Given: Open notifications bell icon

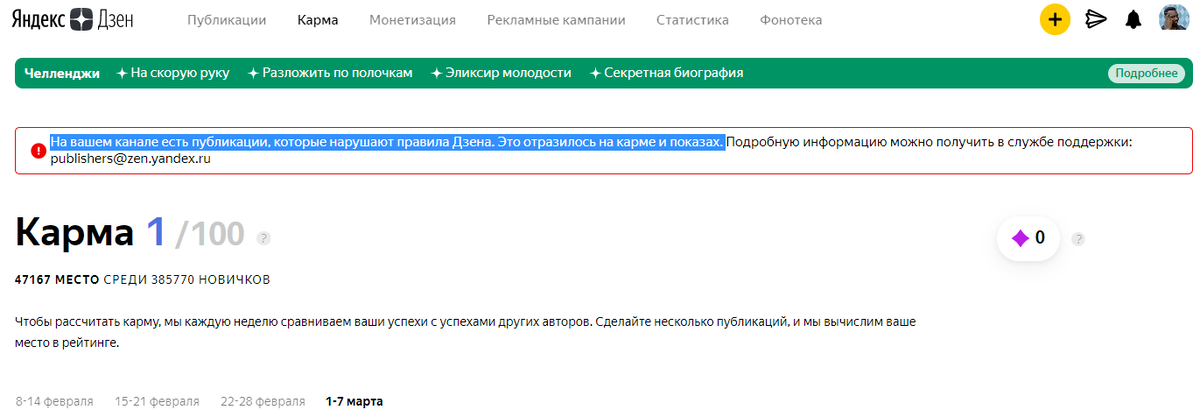Looking at the screenshot, I should coord(1133,19).
